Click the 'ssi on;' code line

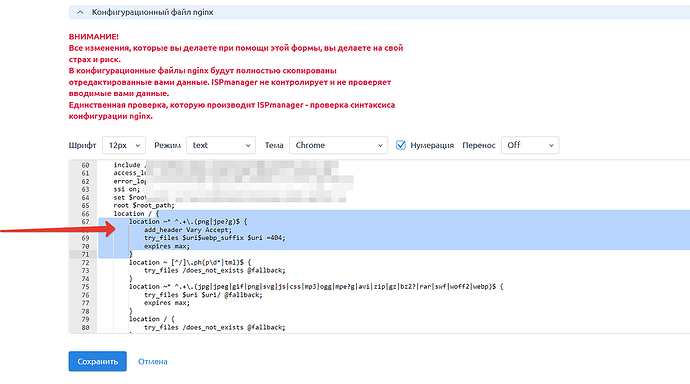pos(127,189)
